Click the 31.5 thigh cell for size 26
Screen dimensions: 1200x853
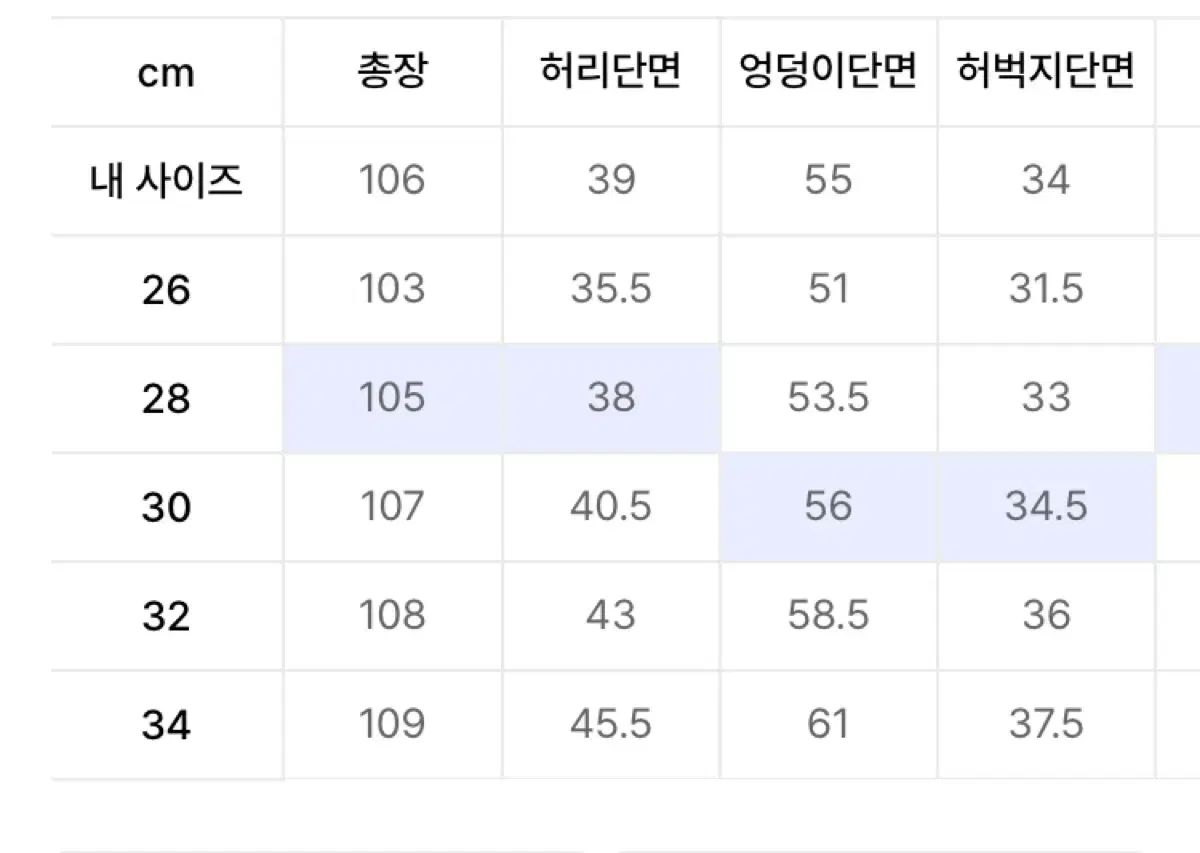[1046, 290]
